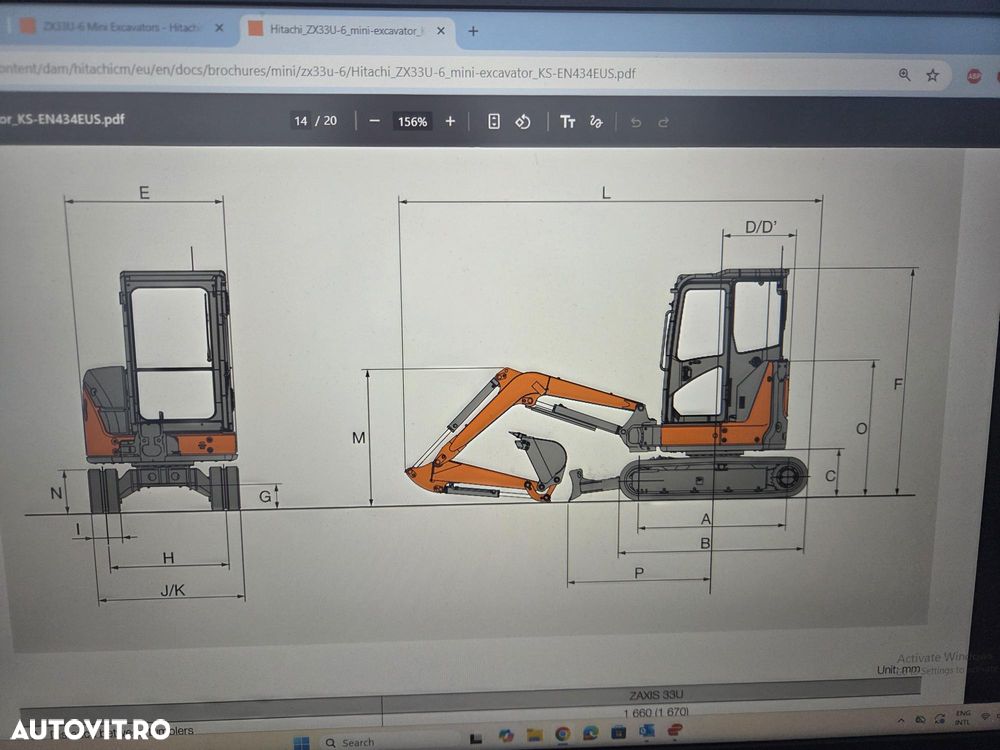Click the address bar URL

point(318,71)
